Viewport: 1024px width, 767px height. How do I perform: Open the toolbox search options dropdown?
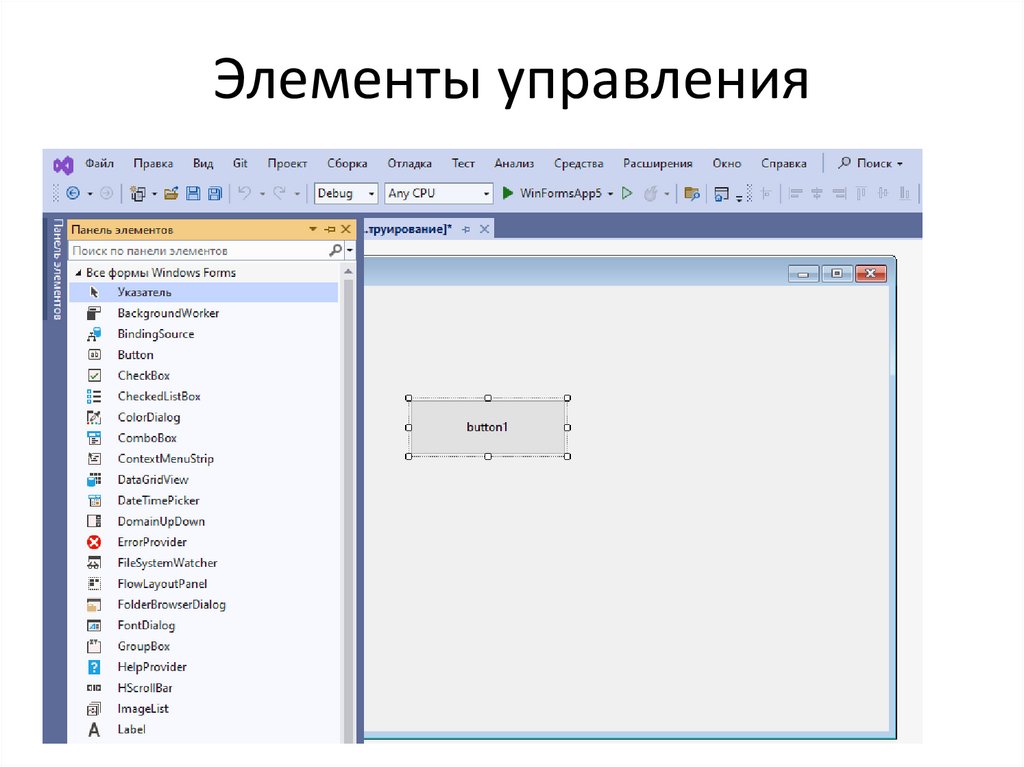click(350, 250)
